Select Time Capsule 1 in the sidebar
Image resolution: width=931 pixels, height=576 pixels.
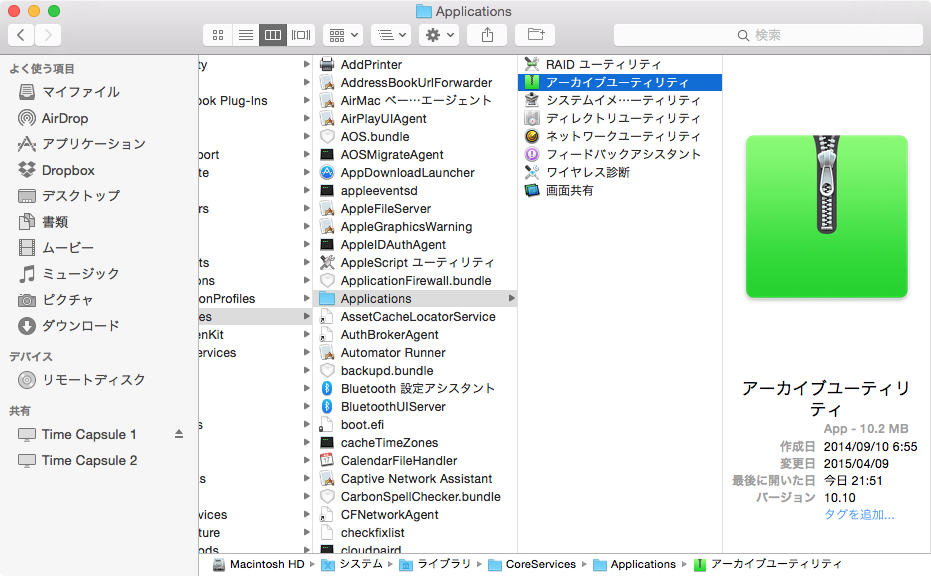click(x=77, y=435)
